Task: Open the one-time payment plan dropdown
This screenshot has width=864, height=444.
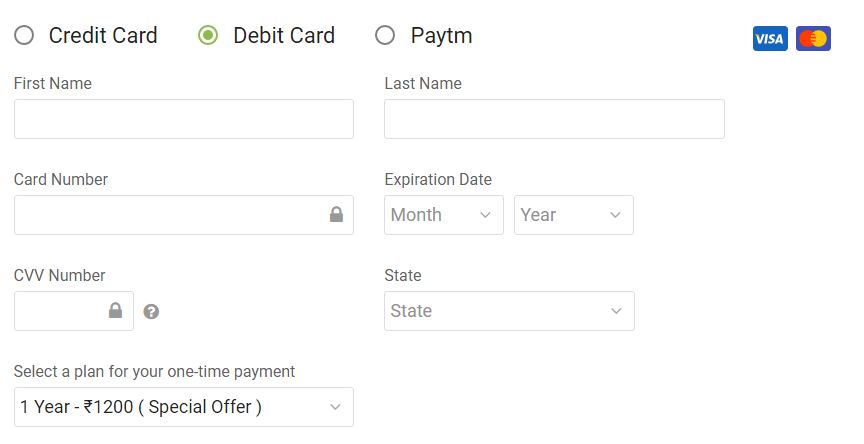Action: [x=183, y=407]
